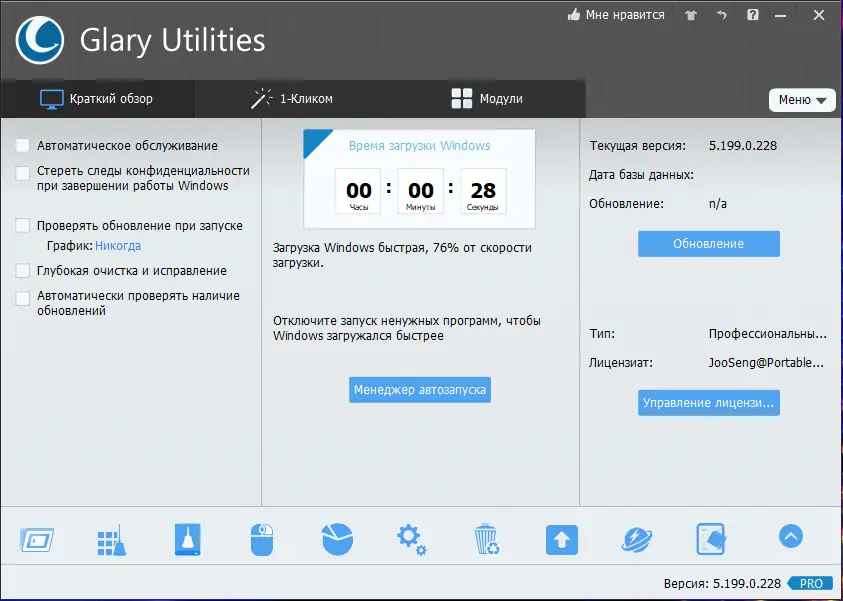843x601 pixels.
Task: Open Менеджер автозапуска
Action: [419, 390]
